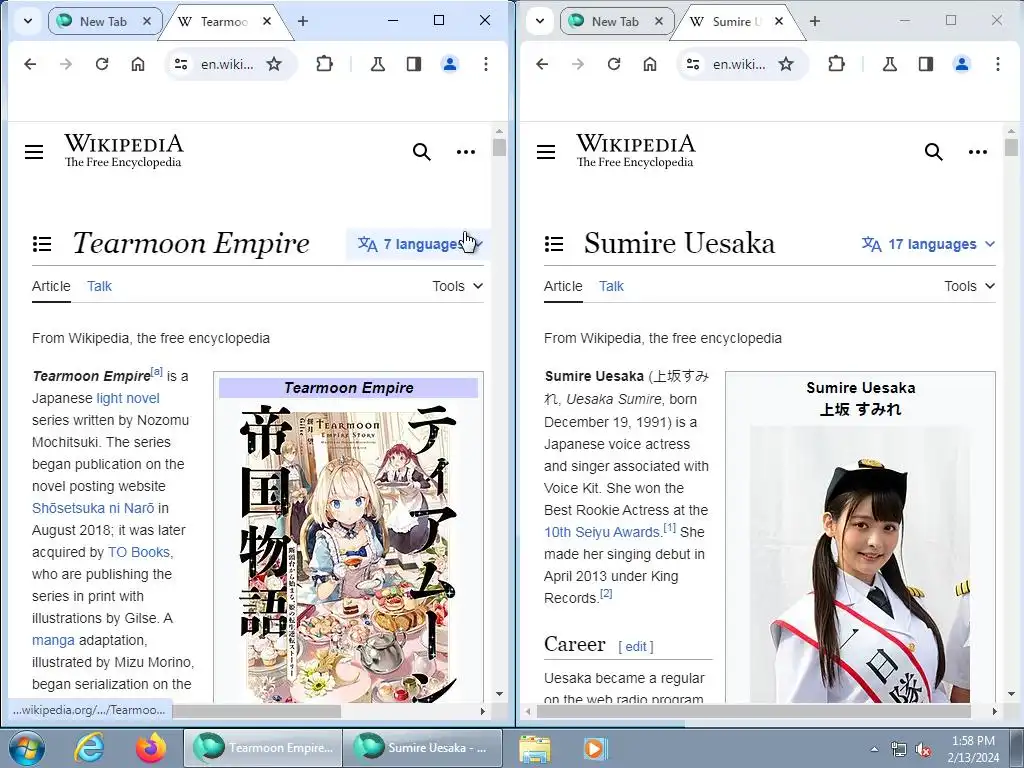The image size is (1024, 768).
Task: Follow the light novel link
Action: (128, 398)
